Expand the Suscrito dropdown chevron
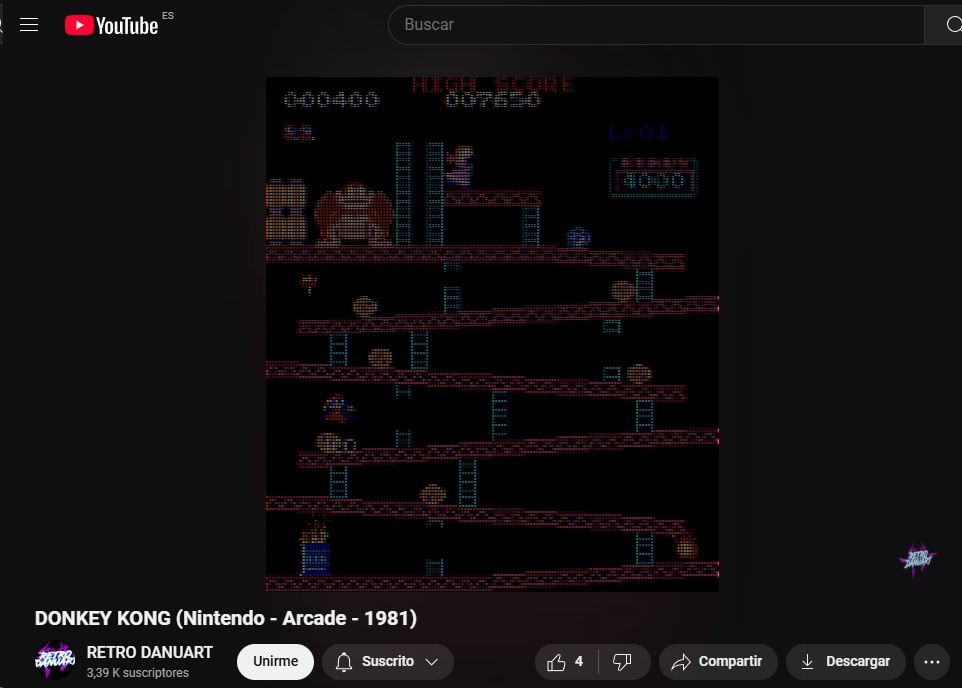 432,662
